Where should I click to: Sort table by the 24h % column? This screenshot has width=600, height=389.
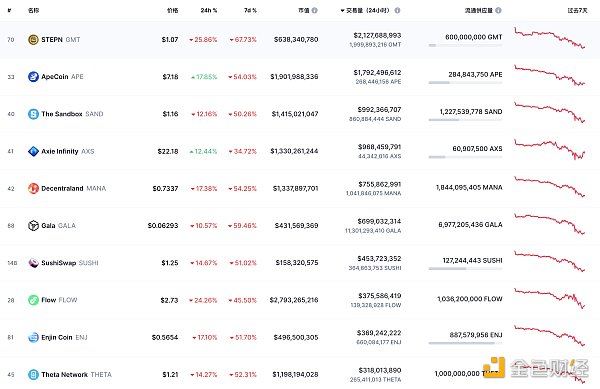pyautogui.click(x=209, y=10)
